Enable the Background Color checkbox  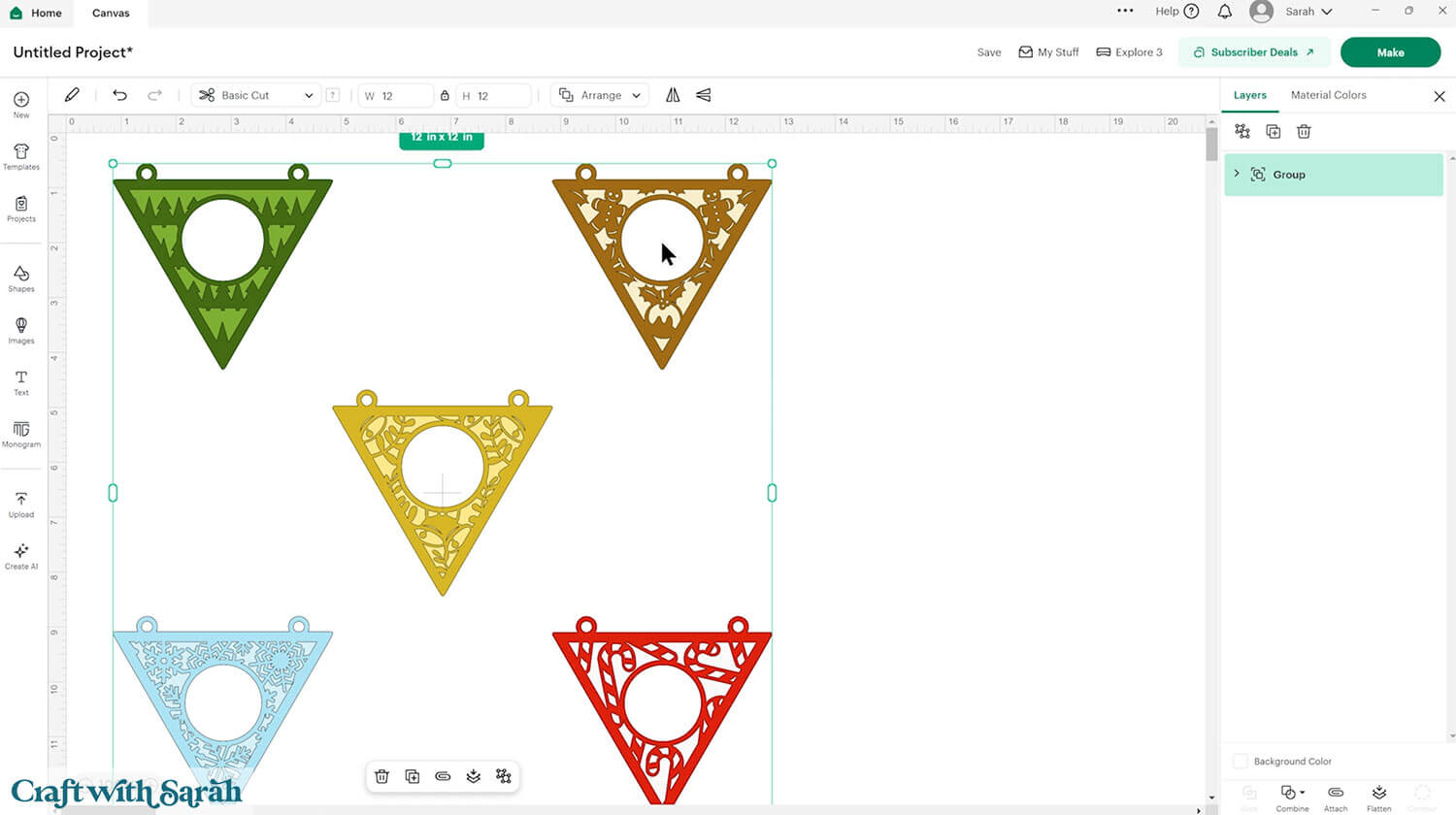pos(1240,762)
